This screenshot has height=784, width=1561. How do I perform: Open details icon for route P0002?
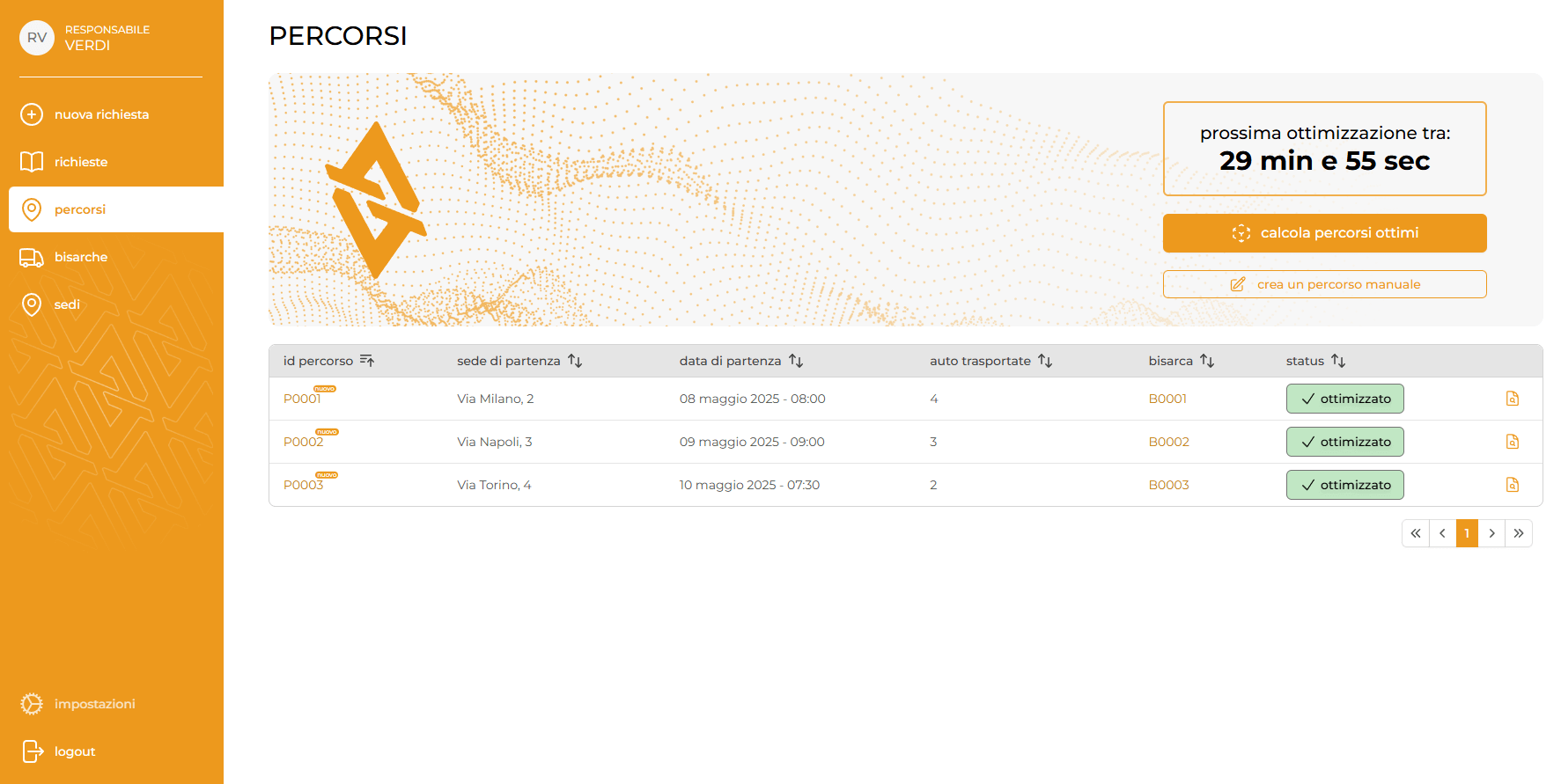[1512, 442]
